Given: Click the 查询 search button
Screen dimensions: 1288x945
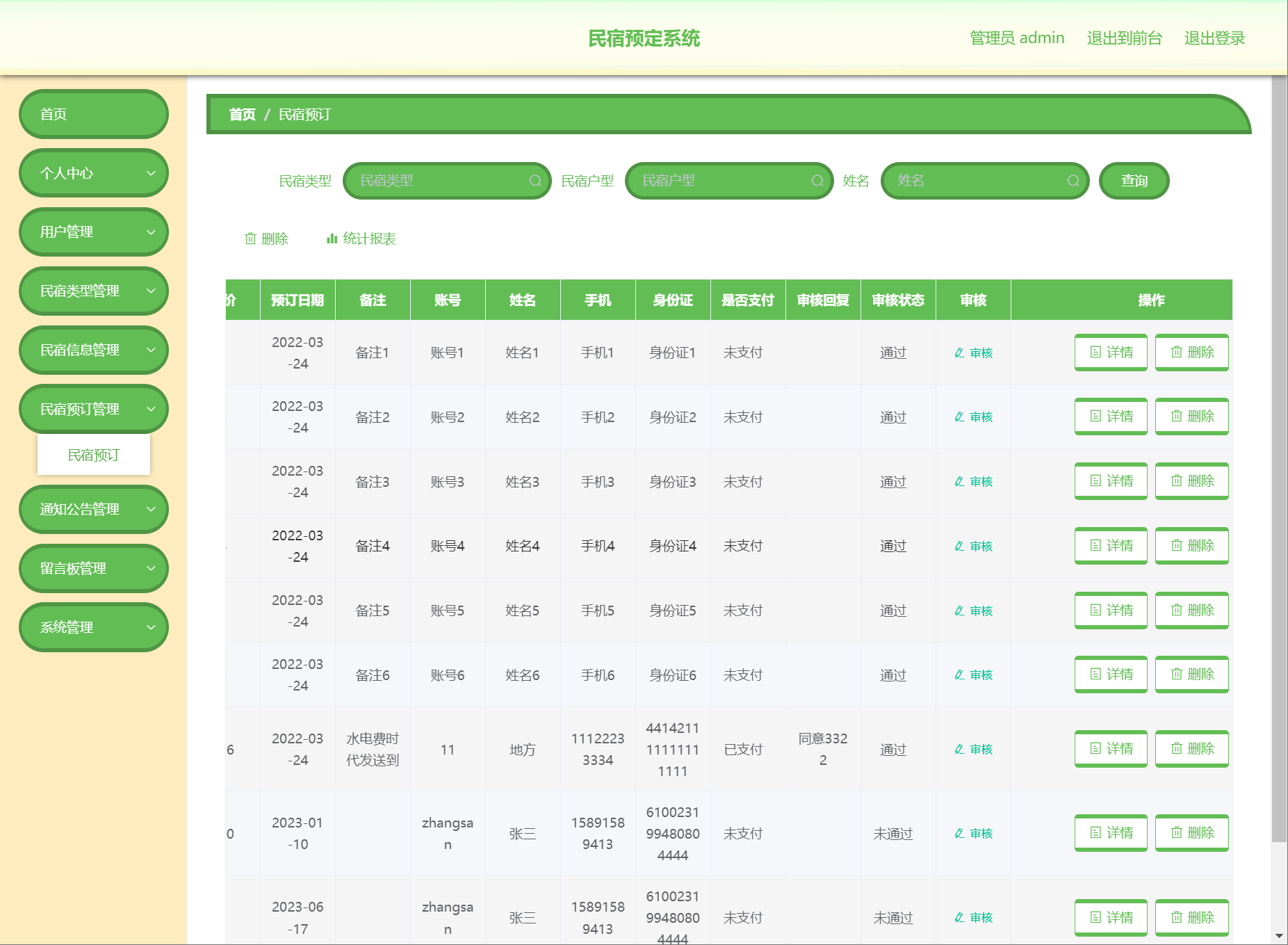Looking at the screenshot, I should pos(1134,181).
